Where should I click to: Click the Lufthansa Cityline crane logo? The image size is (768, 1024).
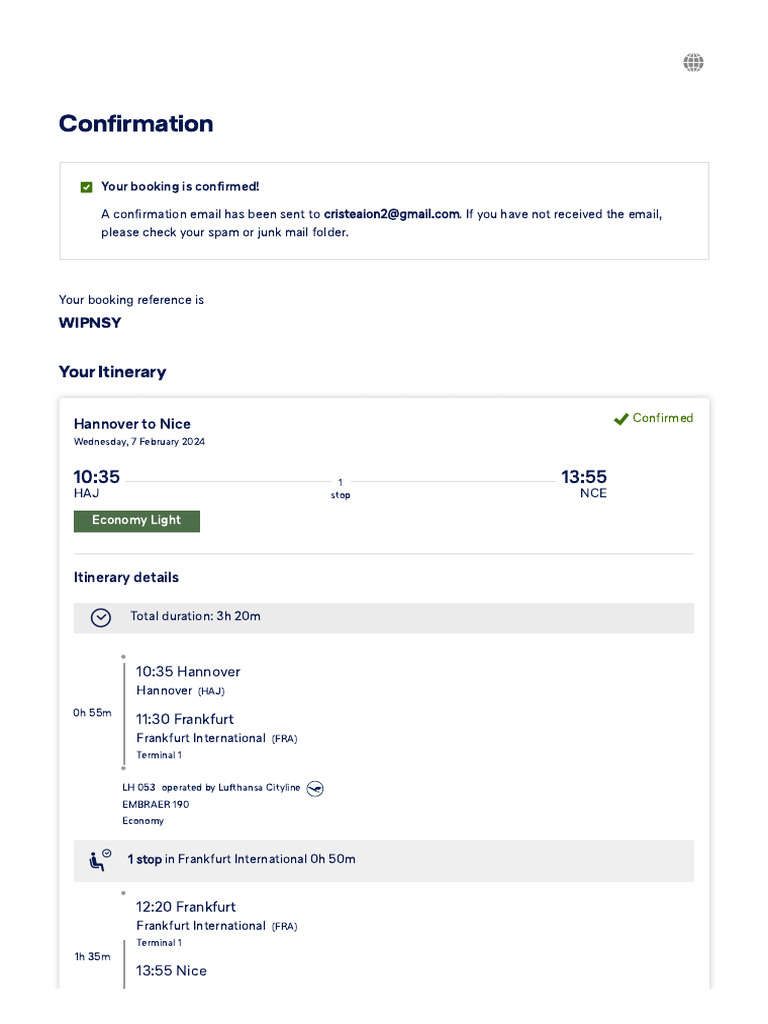point(315,788)
